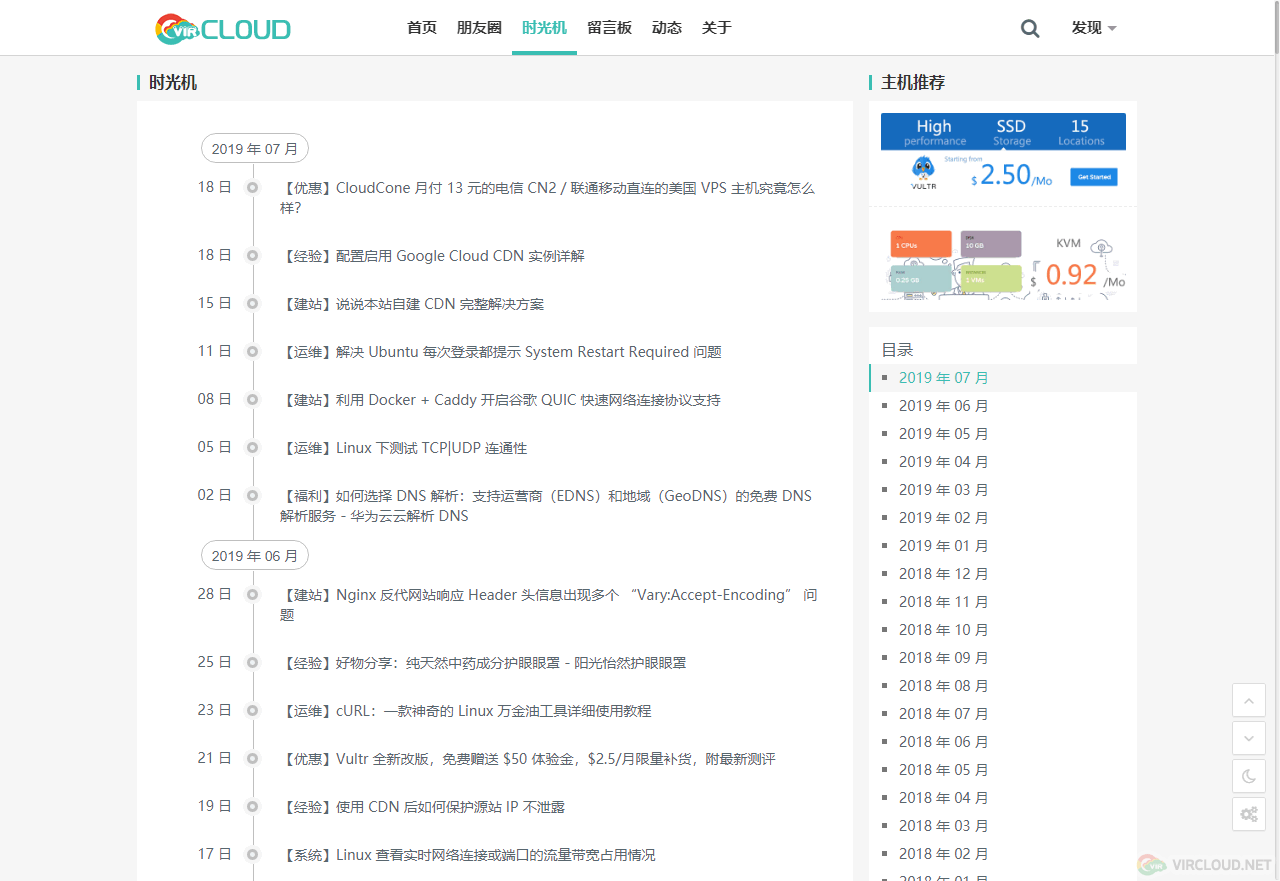Click the timeline dot beside 15 日

point(253,304)
